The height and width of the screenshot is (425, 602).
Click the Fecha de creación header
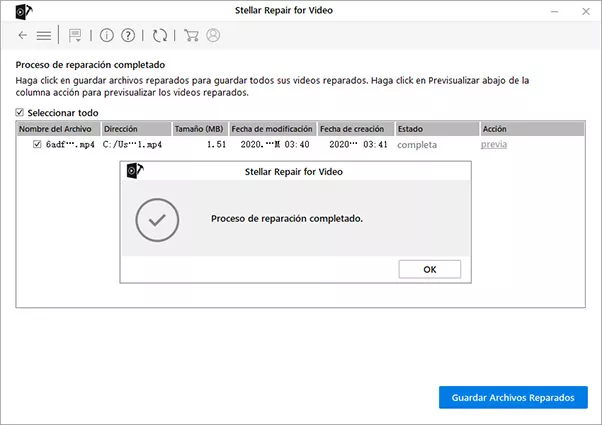[356, 129]
